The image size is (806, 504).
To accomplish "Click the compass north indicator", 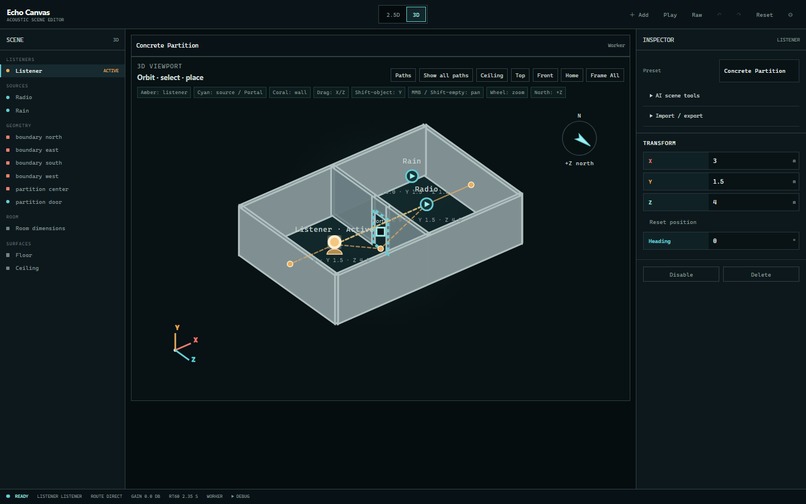I will click(x=579, y=138).
